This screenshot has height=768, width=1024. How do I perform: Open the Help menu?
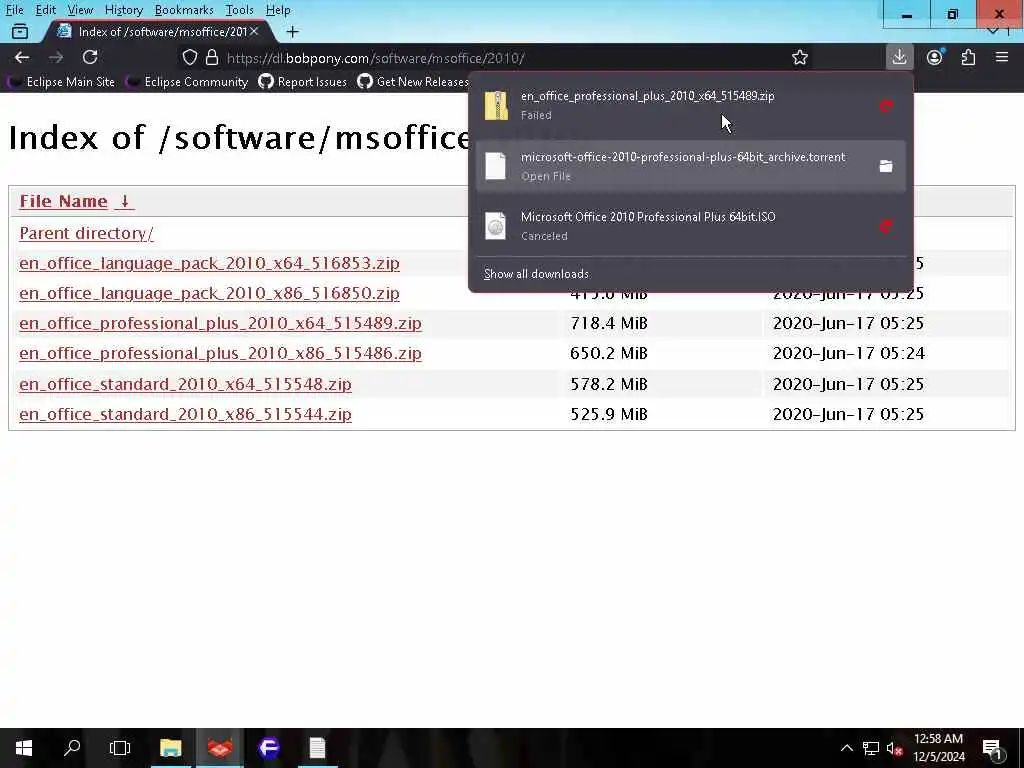tap(278, 10)
